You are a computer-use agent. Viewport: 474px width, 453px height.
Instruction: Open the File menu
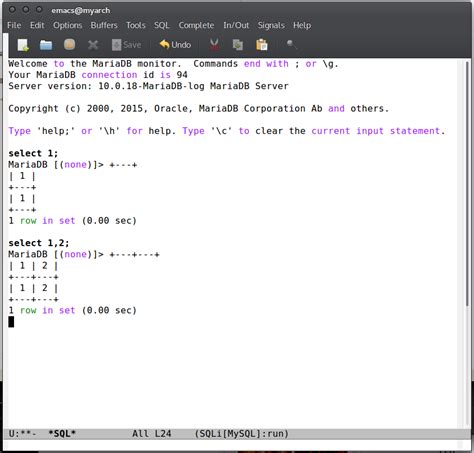point(14,25)
